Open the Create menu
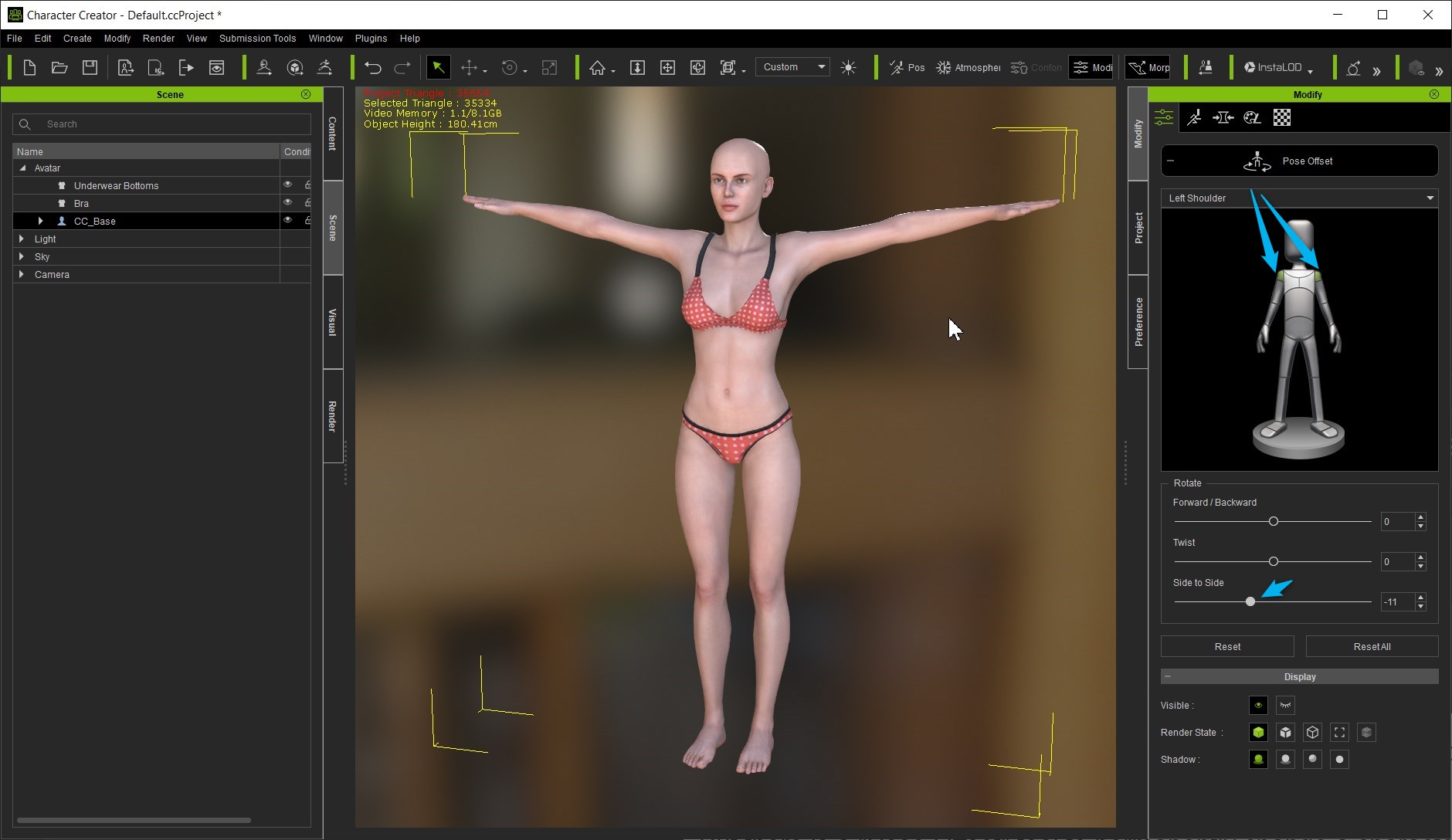1452x840 pixels. tap(77, 38)
